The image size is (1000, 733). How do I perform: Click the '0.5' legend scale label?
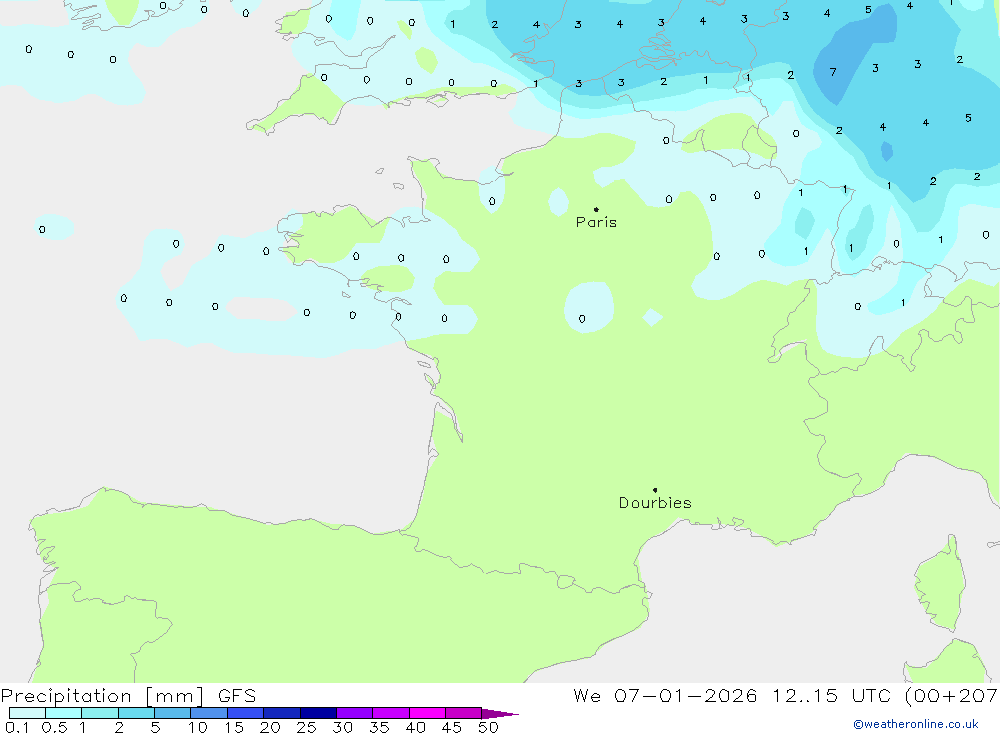coord(54,727)
